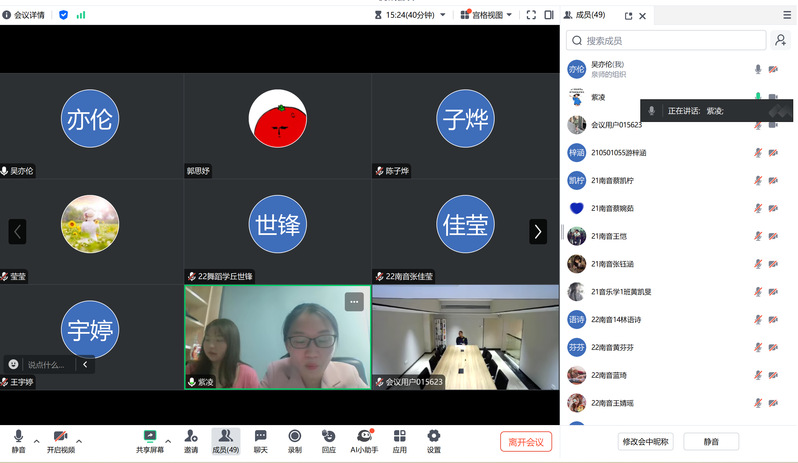Open meeting 设置 settings

click(x=433, y=440)
